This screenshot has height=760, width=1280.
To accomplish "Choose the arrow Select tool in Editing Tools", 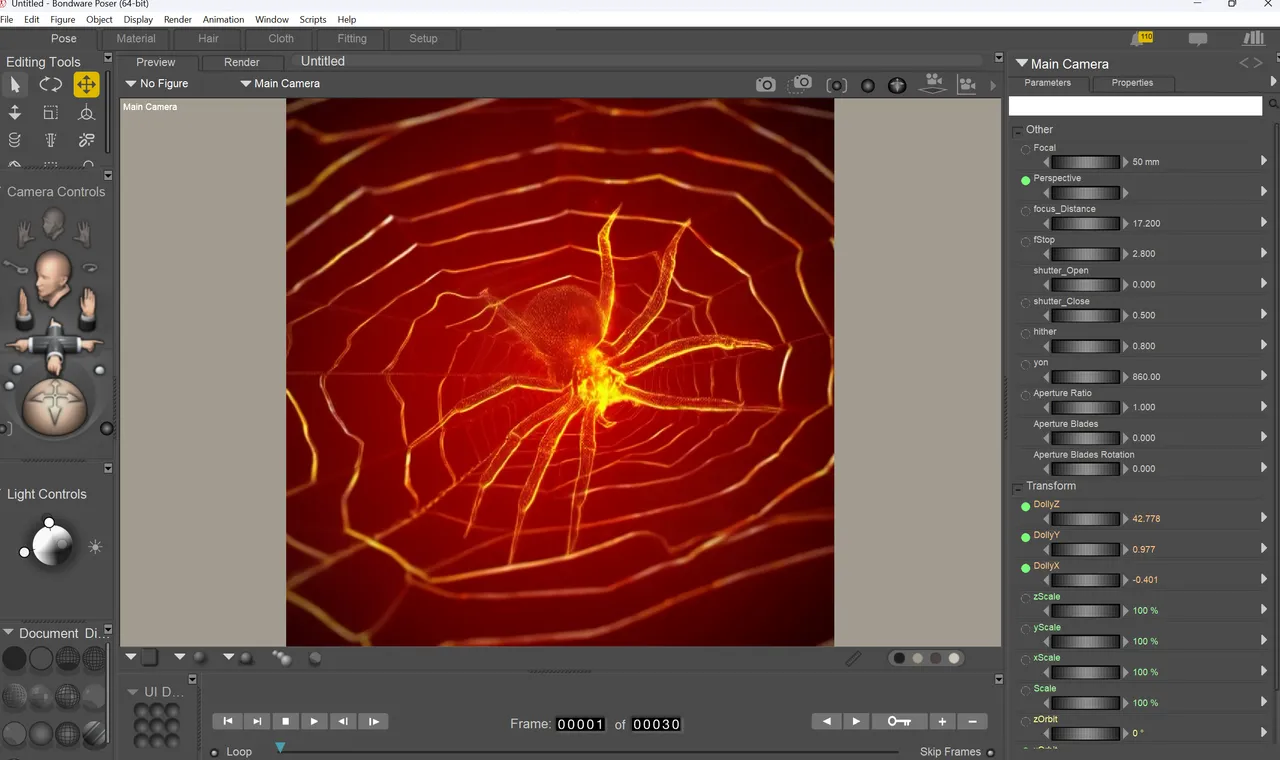I will (15, 85).
